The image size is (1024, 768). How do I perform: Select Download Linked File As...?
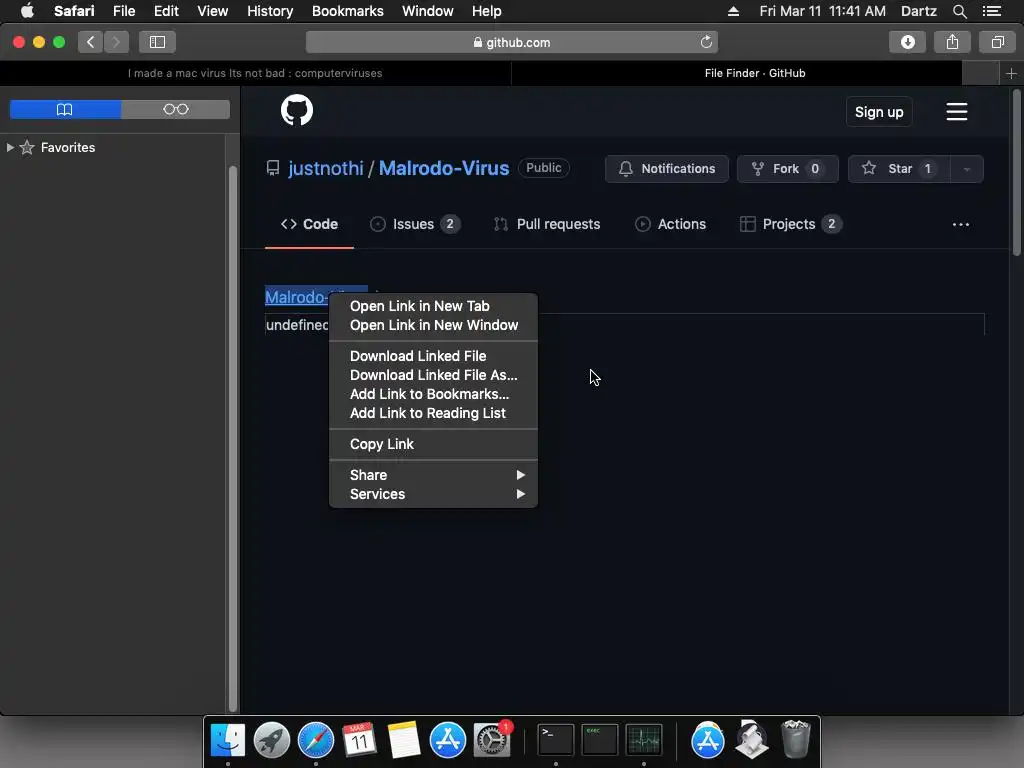433,375
